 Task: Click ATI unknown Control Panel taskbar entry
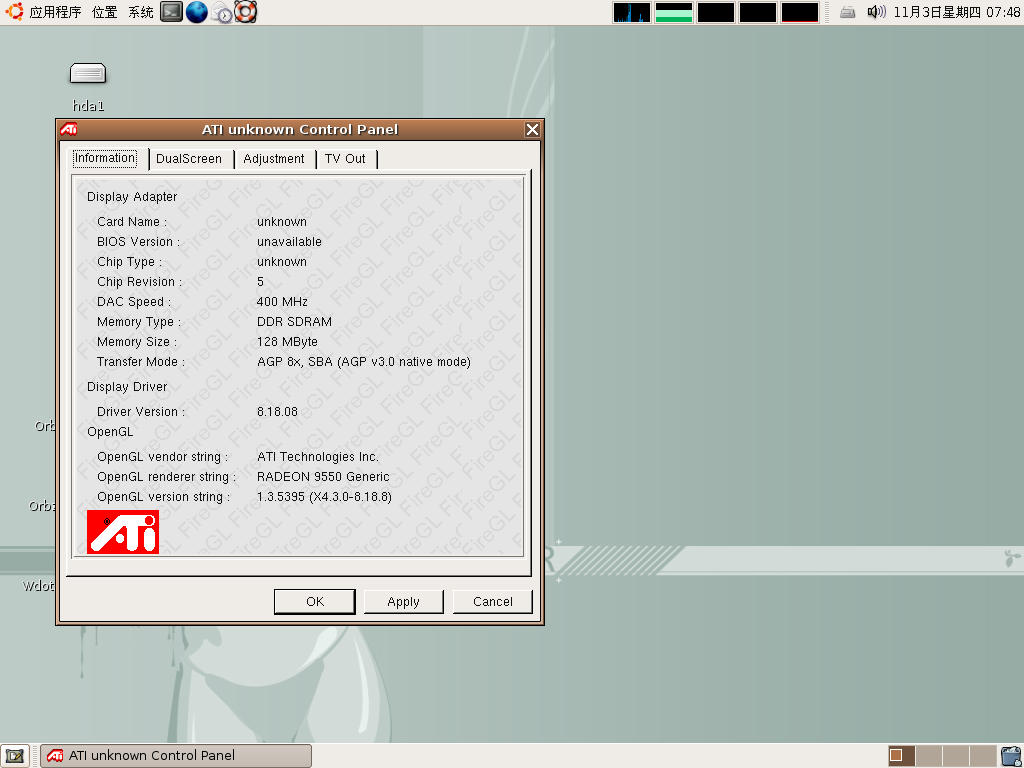176,756
